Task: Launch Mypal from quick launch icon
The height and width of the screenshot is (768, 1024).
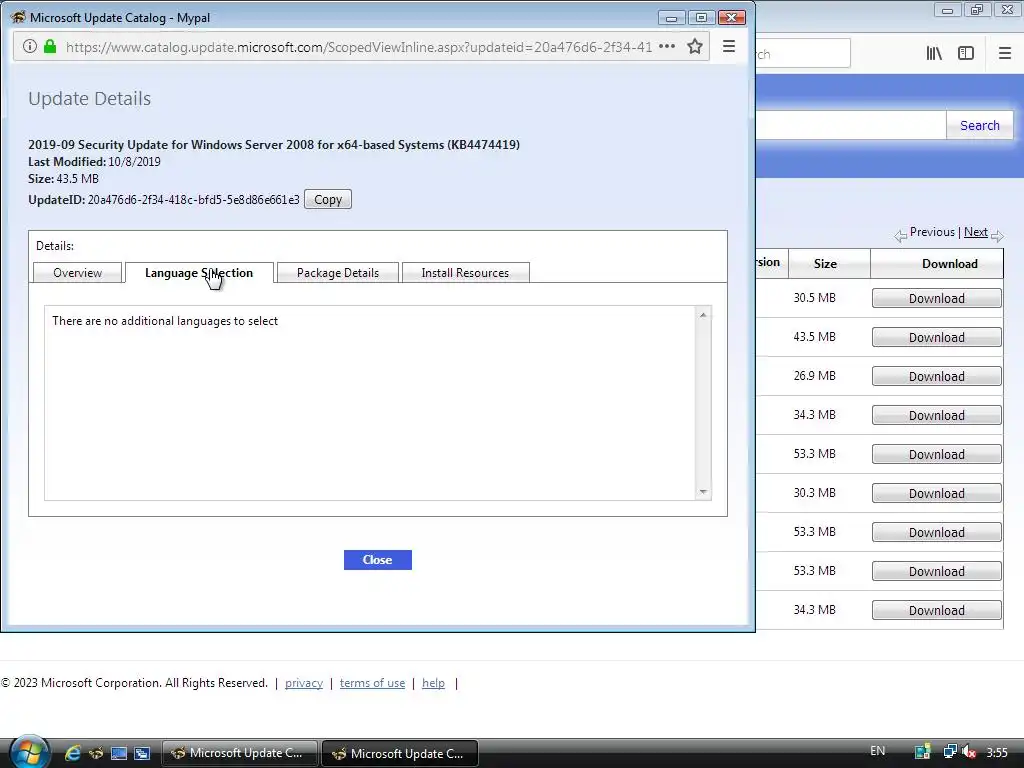Action: (96, 754)
